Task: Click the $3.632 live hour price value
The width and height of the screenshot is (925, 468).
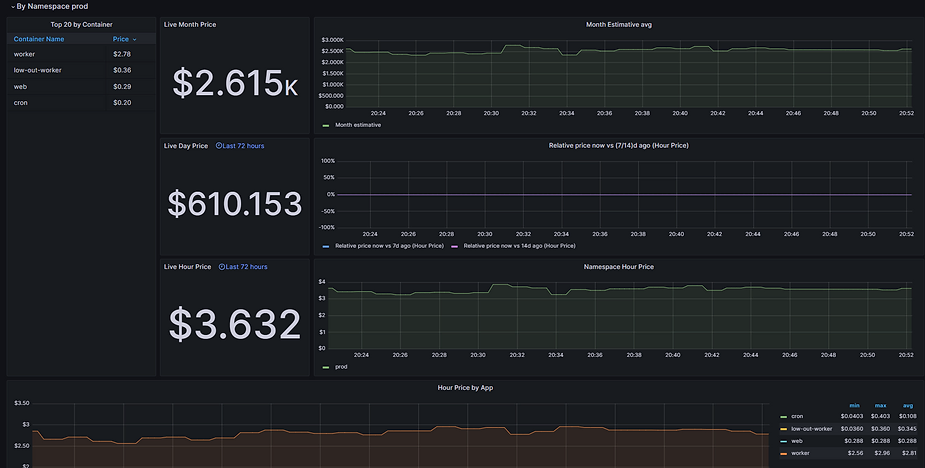Action: coord(235,325)
